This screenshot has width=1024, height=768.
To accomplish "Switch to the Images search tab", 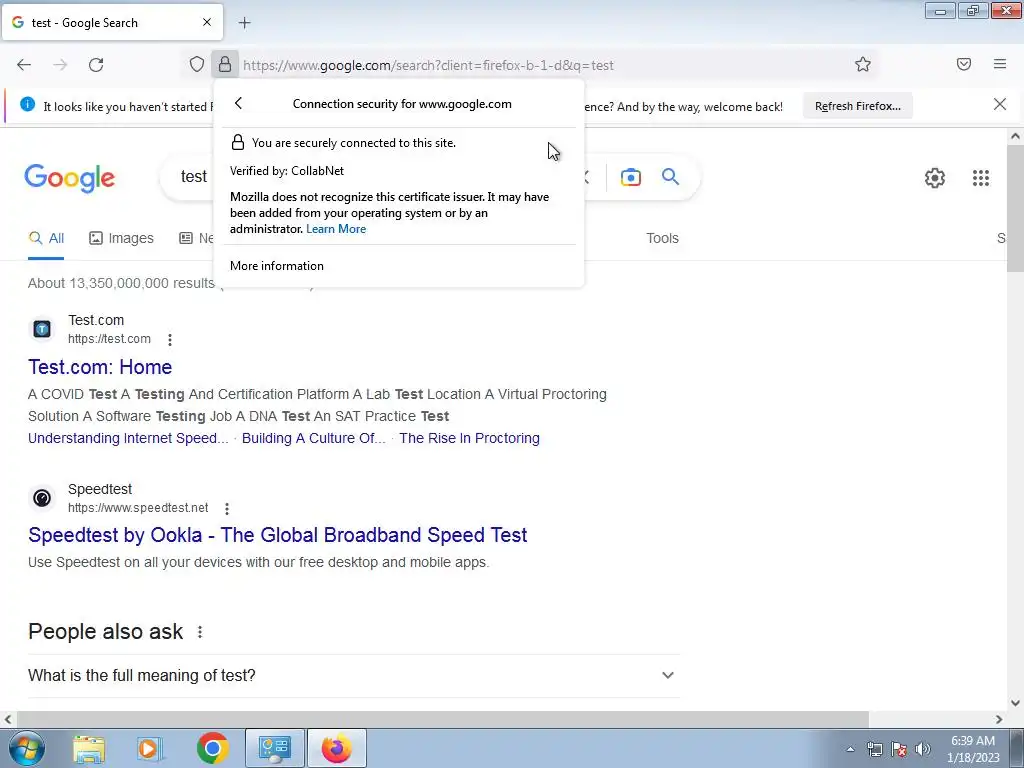I will pyautogui.click(x=121, y=238).
